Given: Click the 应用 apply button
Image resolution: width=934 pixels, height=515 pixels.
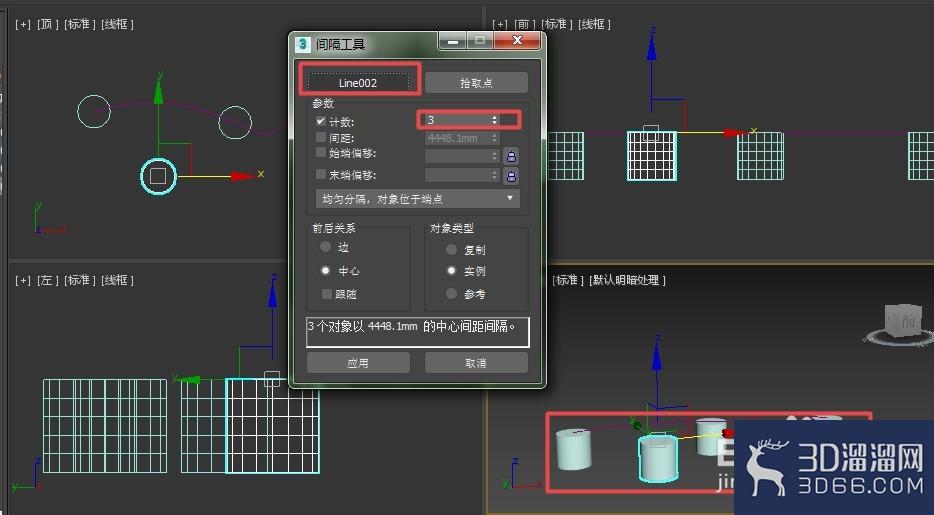Looking at the screenshot, I should 358,363.
